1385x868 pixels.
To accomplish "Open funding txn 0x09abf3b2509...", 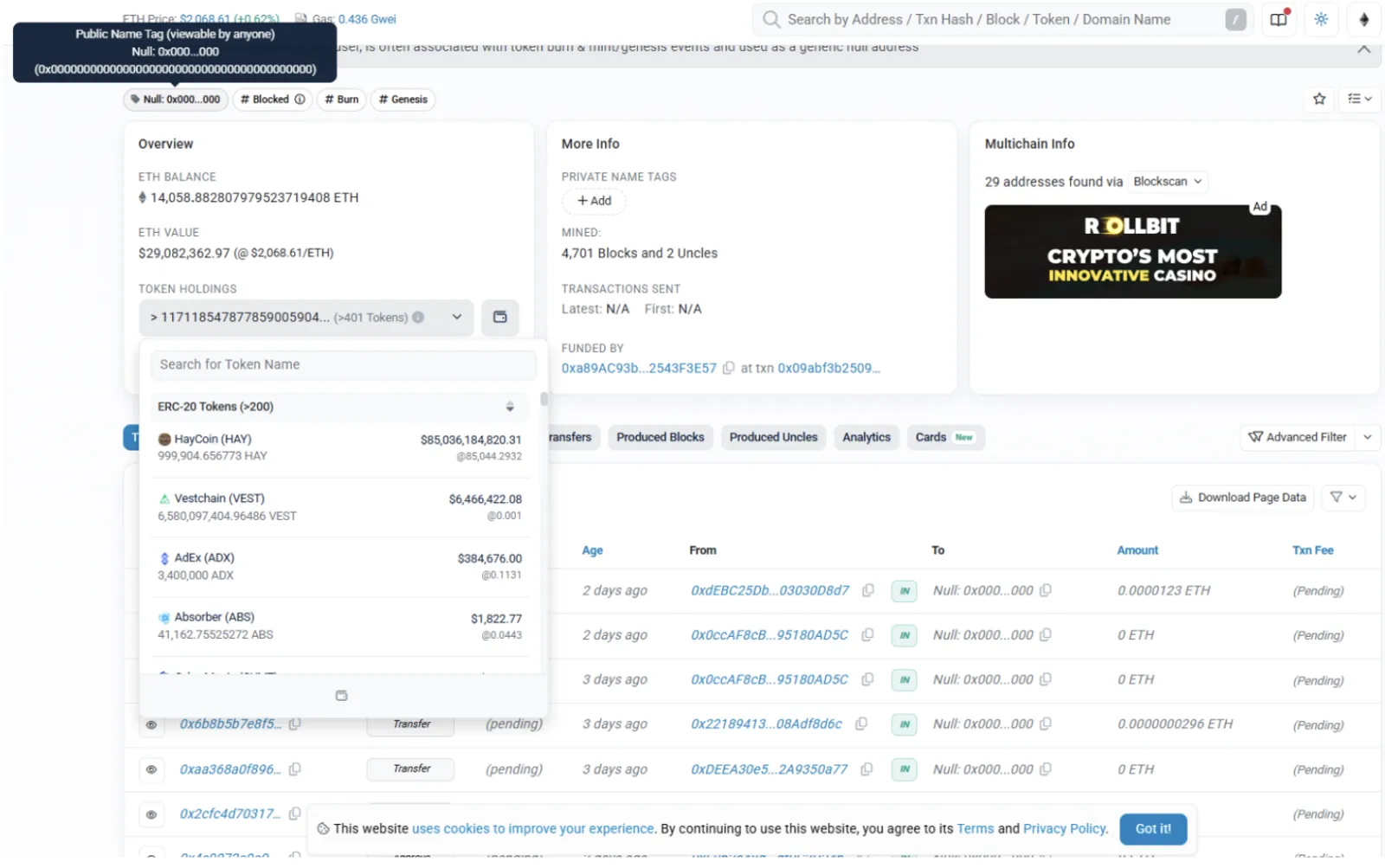I will click(x=828, y=369).
